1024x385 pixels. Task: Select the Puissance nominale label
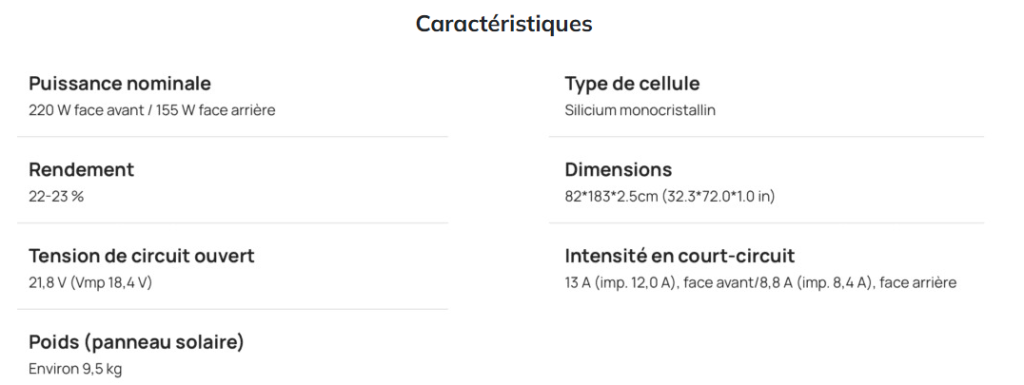[120, 84]
